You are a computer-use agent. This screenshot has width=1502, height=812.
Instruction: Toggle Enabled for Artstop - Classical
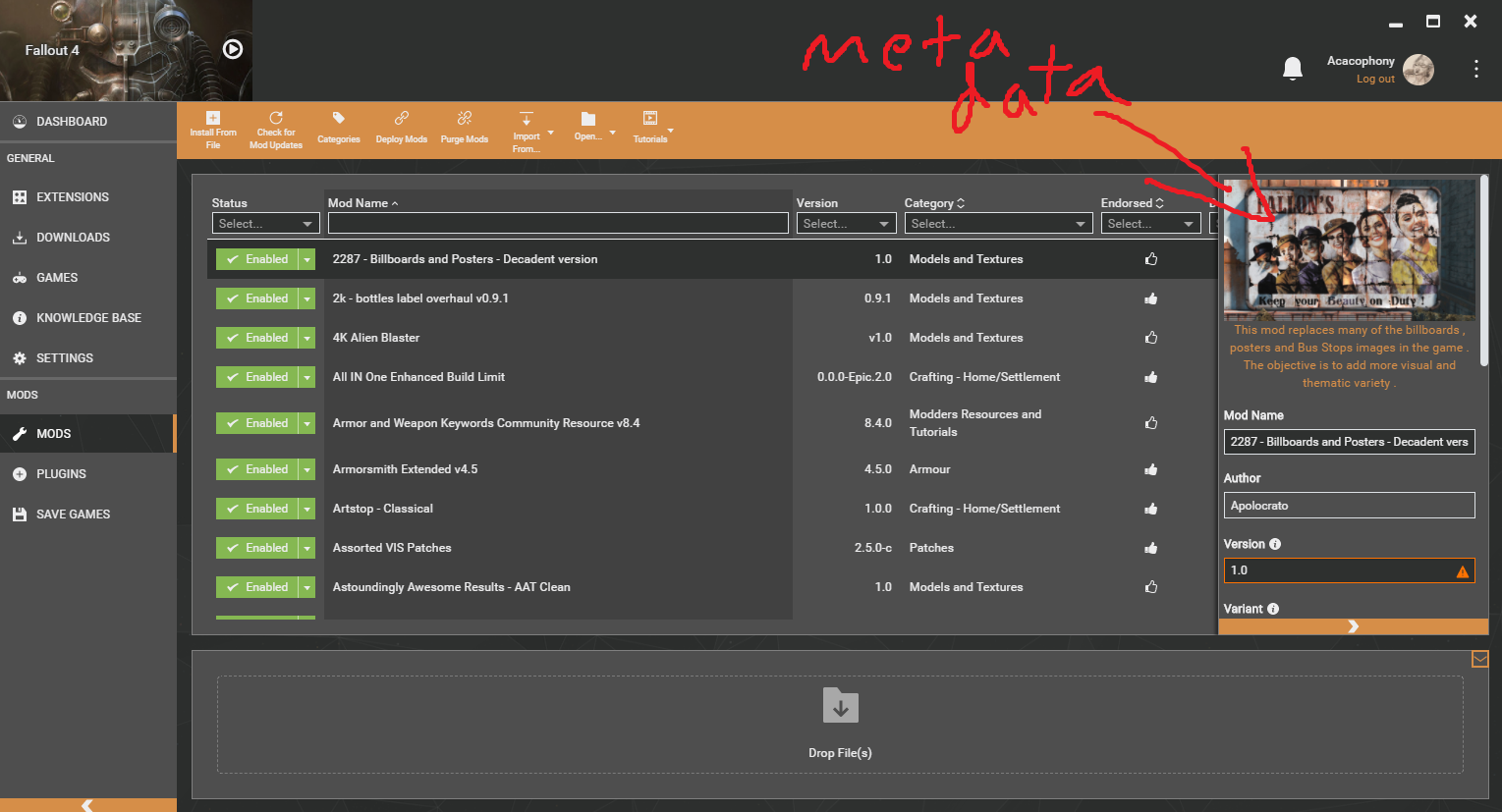(x=257, y=509)
